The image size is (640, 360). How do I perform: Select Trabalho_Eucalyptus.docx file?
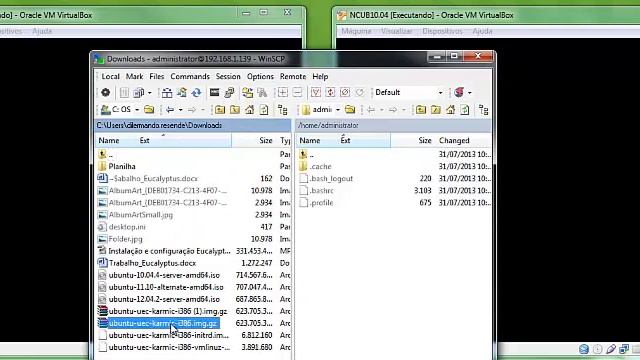coord(152,263)
